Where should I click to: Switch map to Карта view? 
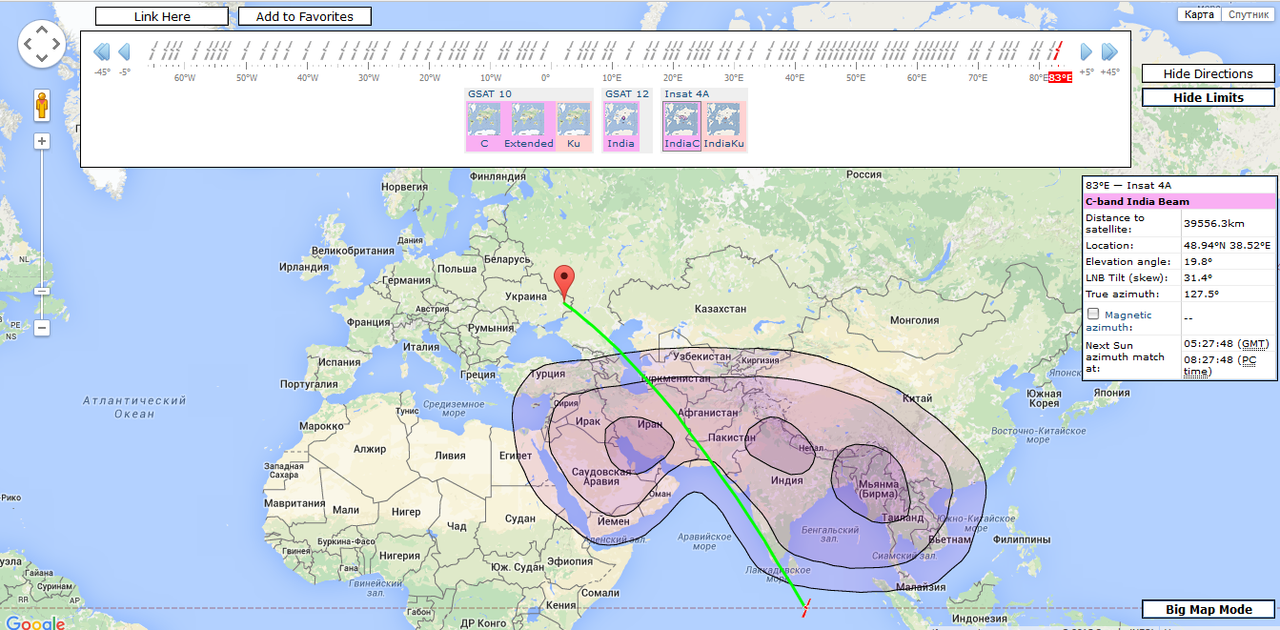click(x=1199, y=14)
